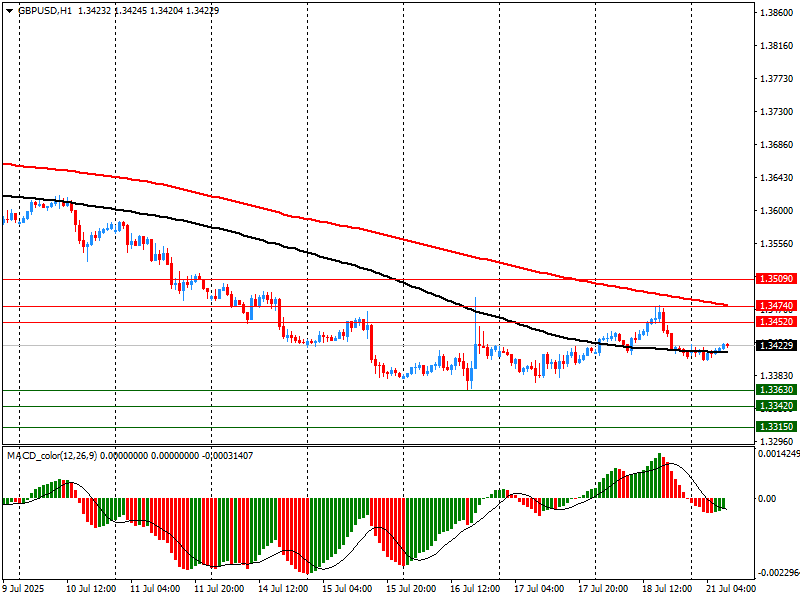Click the 1.36000 price scale value

[777, 211]
